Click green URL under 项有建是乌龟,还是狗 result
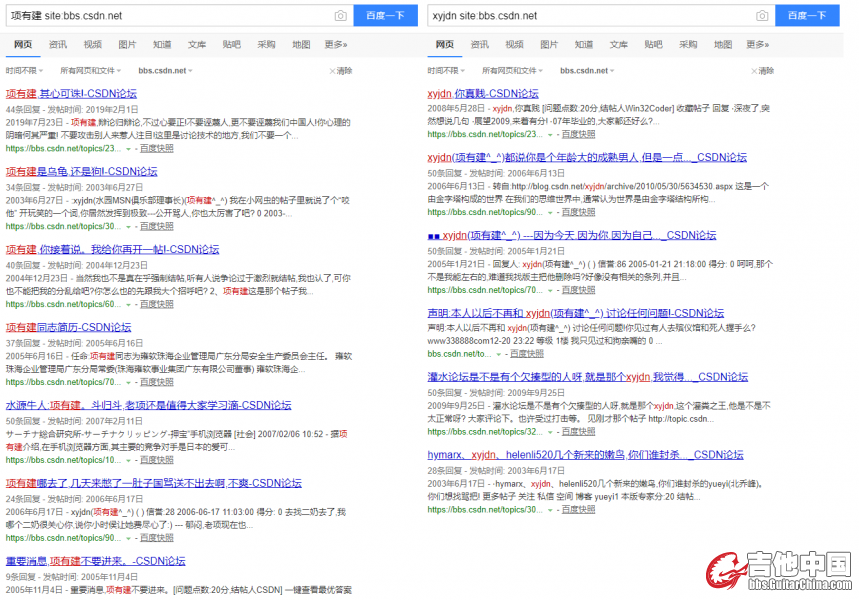 [64, 226]
